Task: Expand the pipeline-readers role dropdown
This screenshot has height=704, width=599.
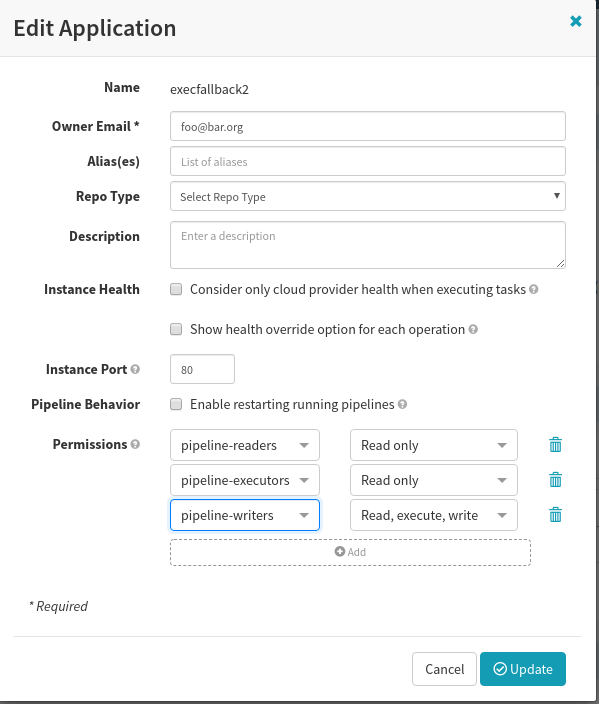Action: 245,445
